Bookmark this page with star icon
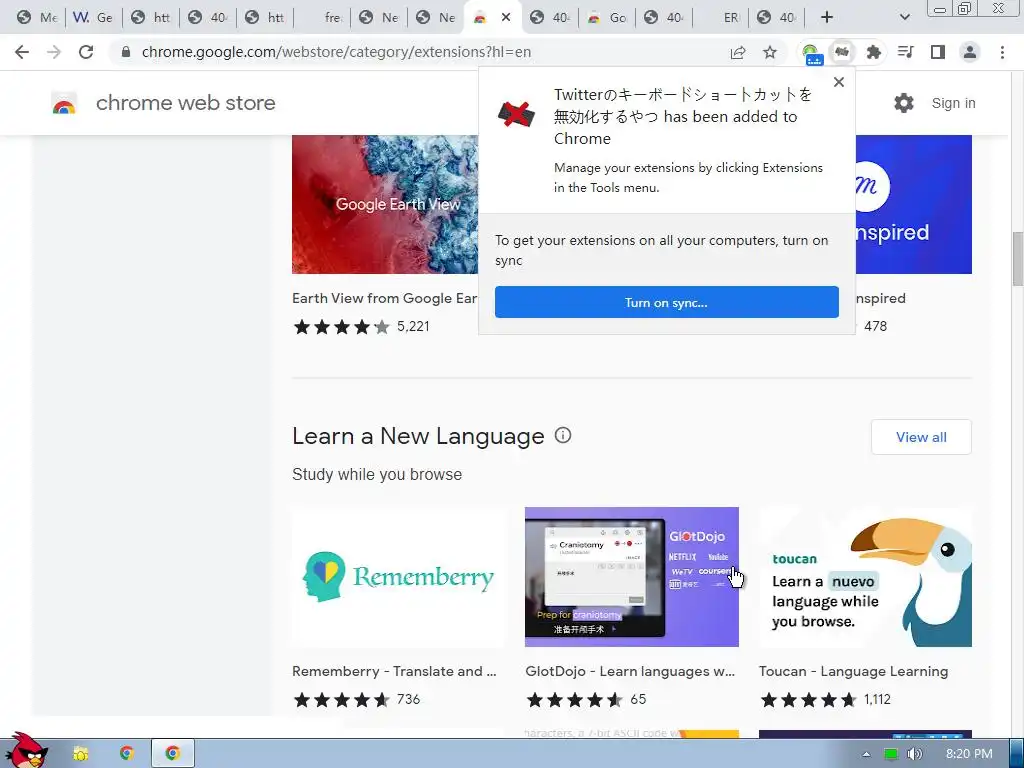Screen dimensions: 1024x768 click(770, 52)
